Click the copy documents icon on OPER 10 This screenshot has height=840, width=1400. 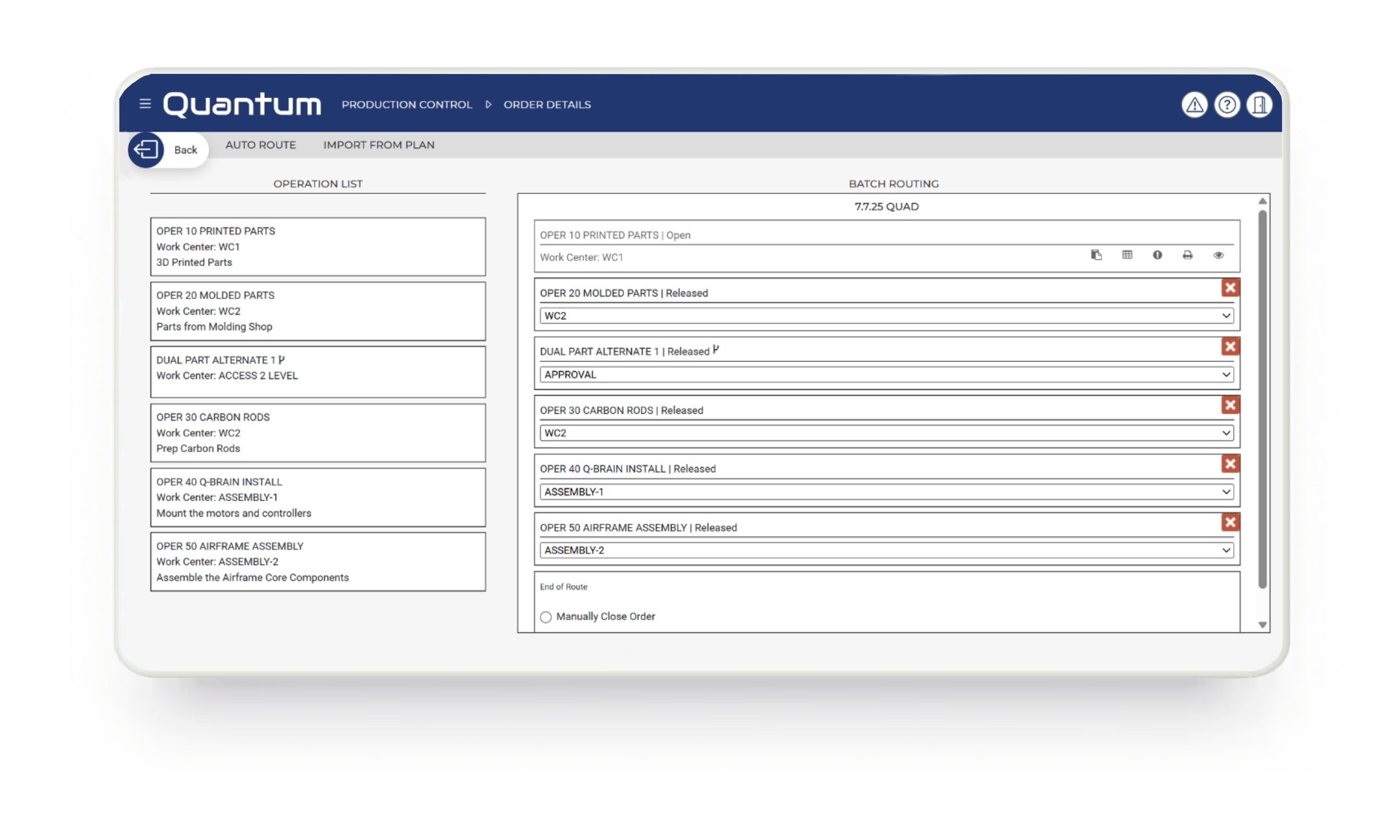(x=1096, y=255)
